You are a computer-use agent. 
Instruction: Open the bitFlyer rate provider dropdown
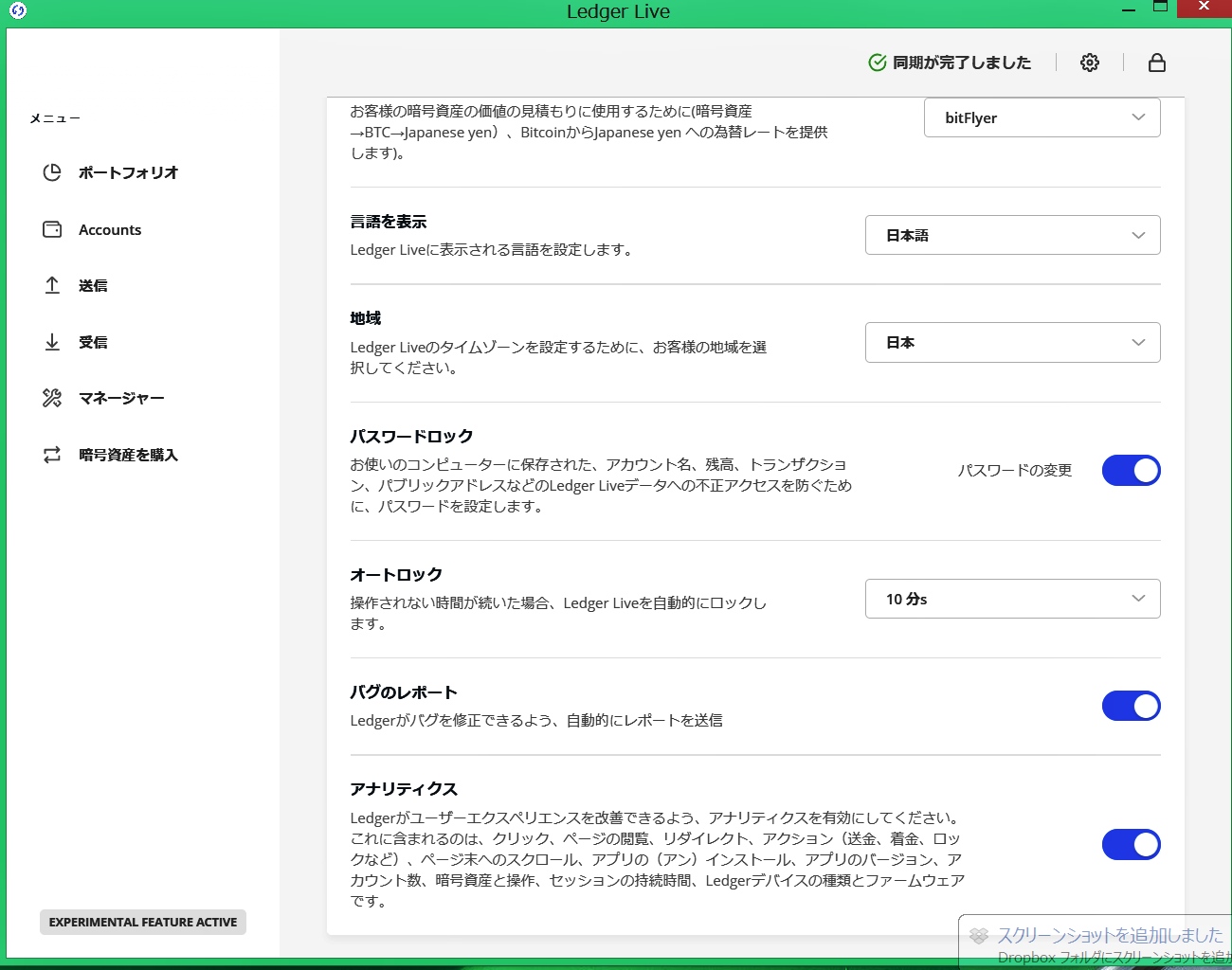(1042, 117)
